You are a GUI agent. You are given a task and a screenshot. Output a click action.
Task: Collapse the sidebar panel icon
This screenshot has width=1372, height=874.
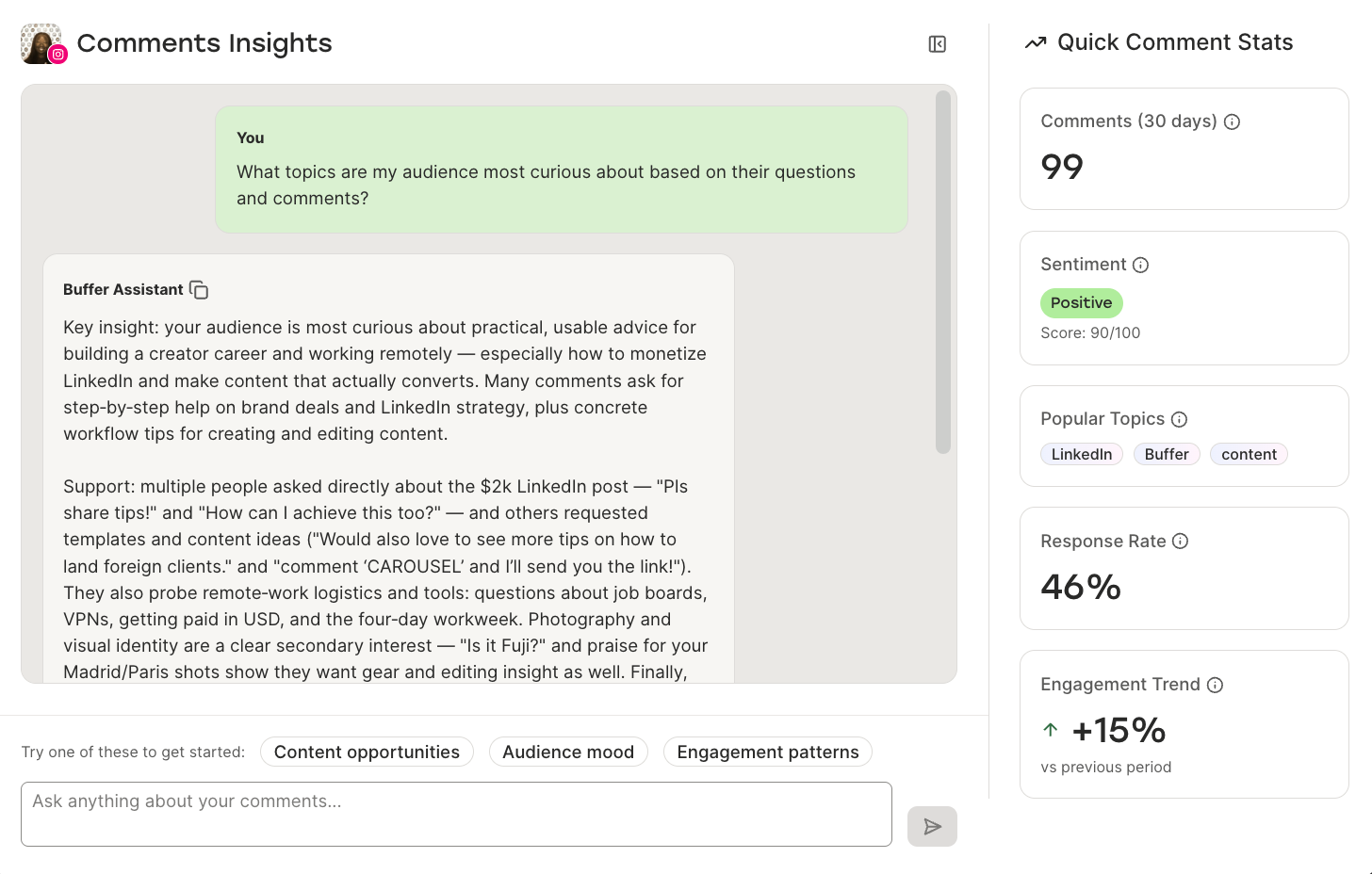(937, 44)
